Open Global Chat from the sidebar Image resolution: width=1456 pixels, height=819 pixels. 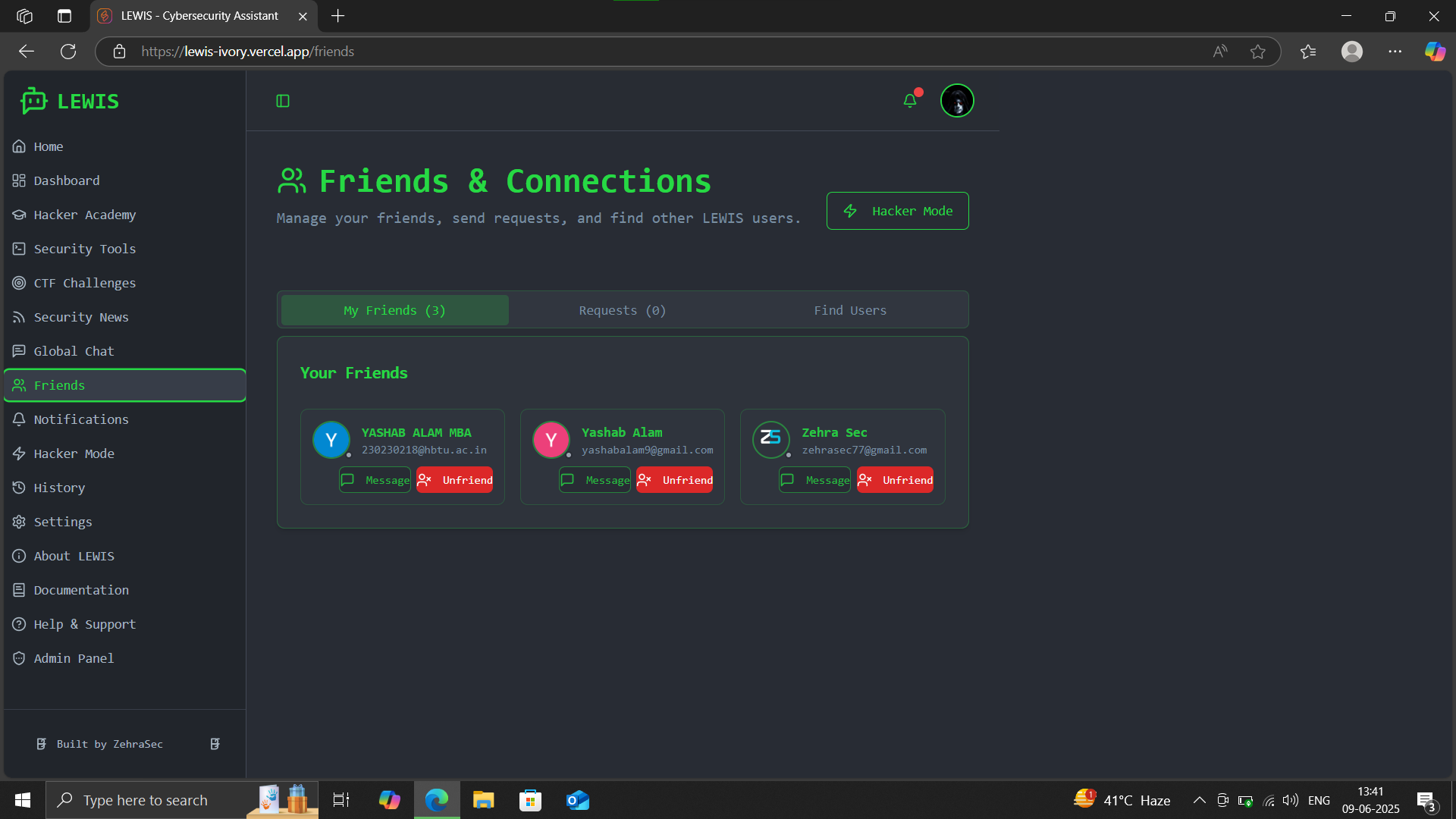pos(74,351)
